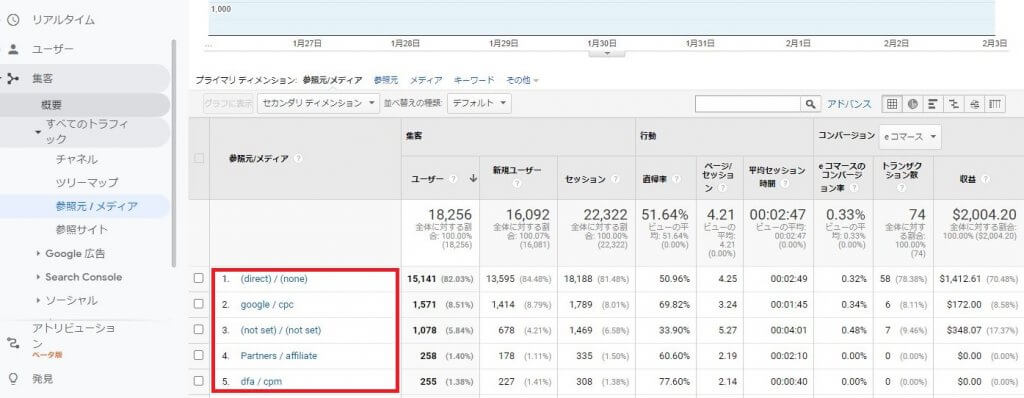Image resolution: width=1024 pixels, height=398 pixels.
Task: Check the box for google / cpc row
Action: (x=199, y=304)
